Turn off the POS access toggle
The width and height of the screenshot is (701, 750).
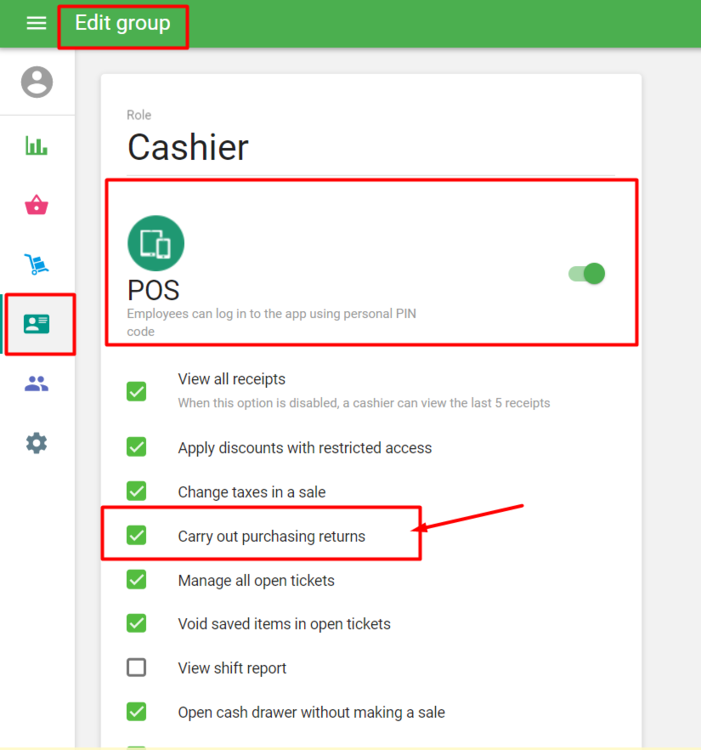(587, 273)
